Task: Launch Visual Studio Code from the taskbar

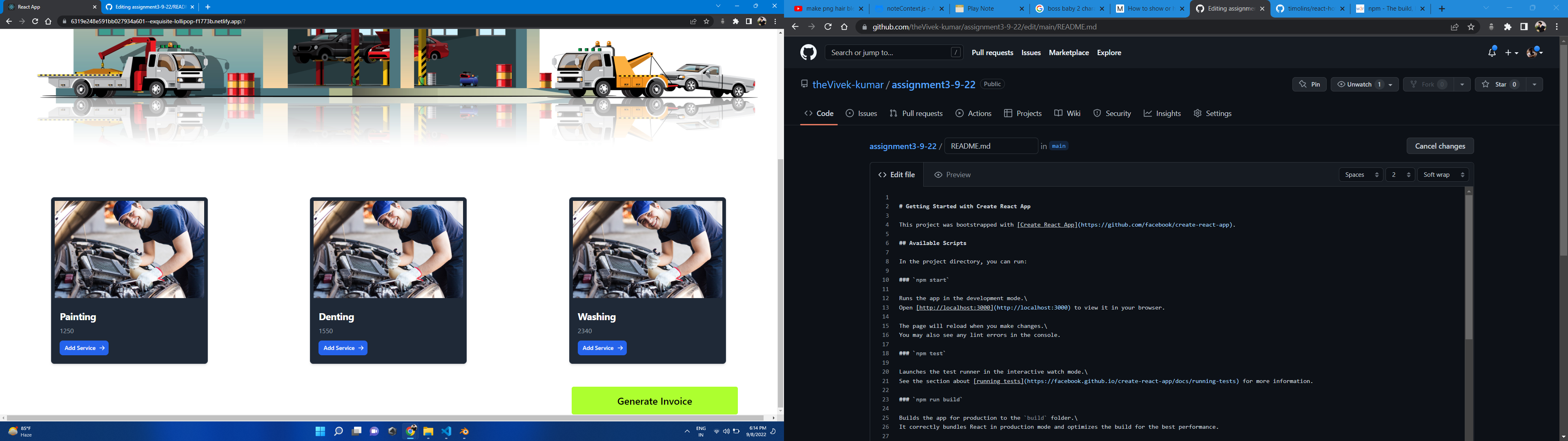Action: [x=445, y=431]
